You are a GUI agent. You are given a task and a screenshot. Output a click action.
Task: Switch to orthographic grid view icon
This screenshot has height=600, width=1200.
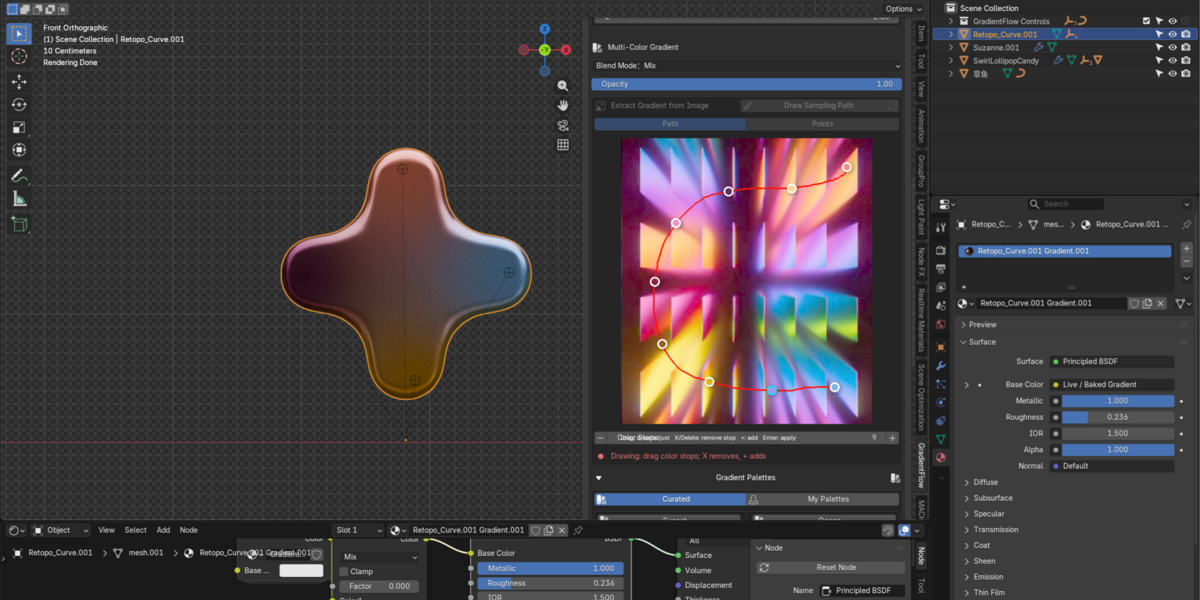click(x=563, y=145)
